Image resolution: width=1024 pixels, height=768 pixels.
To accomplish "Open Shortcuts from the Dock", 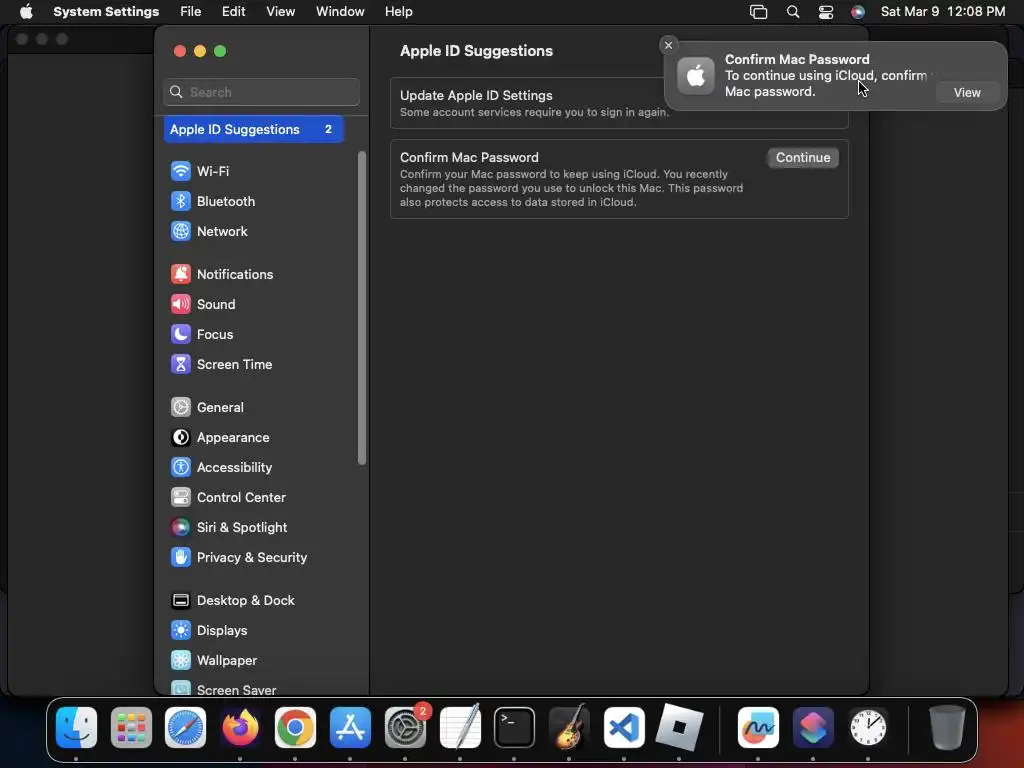I will [x=813, y=727].
